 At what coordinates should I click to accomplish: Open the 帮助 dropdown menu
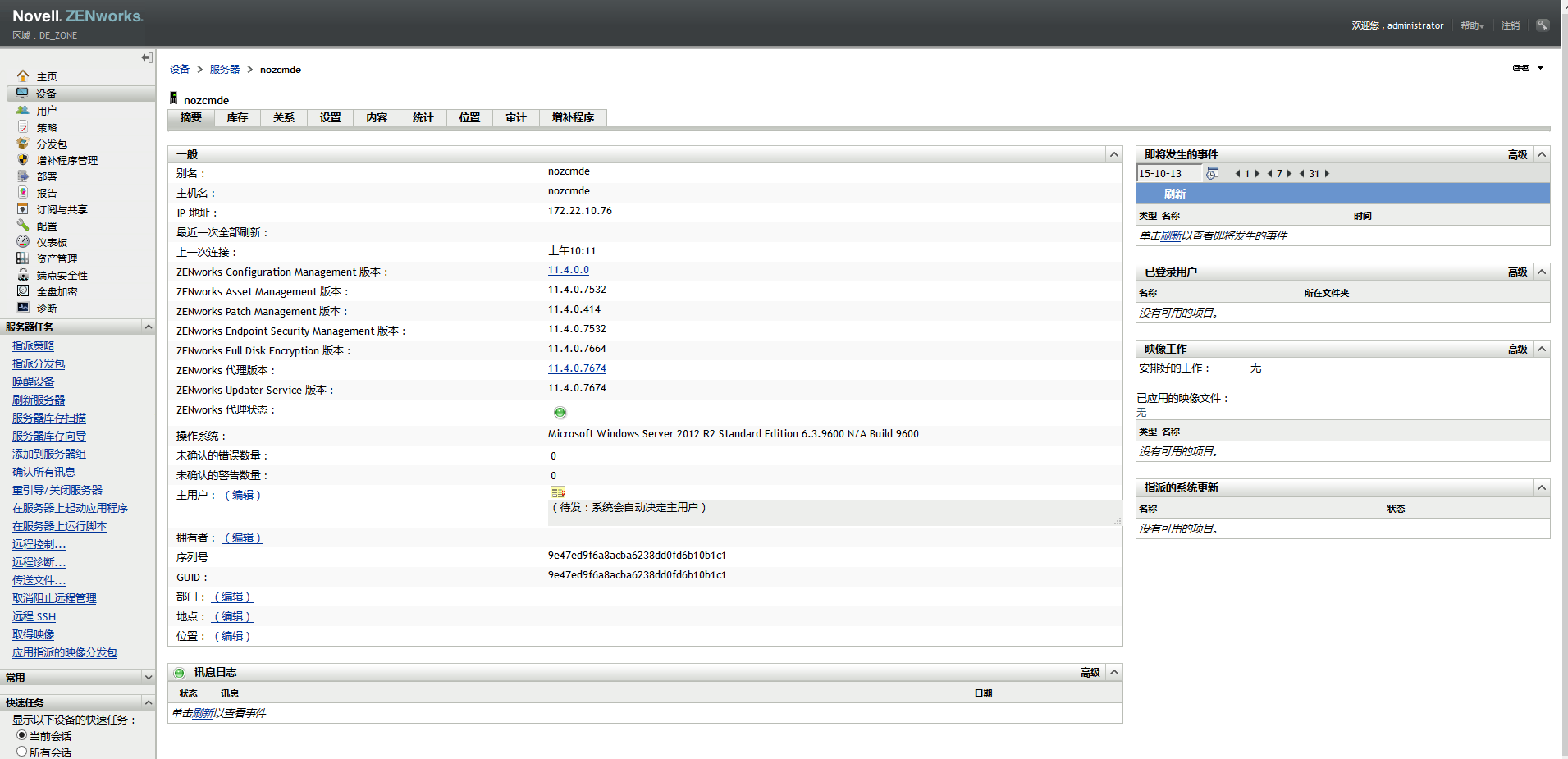tap(1473, 25)
